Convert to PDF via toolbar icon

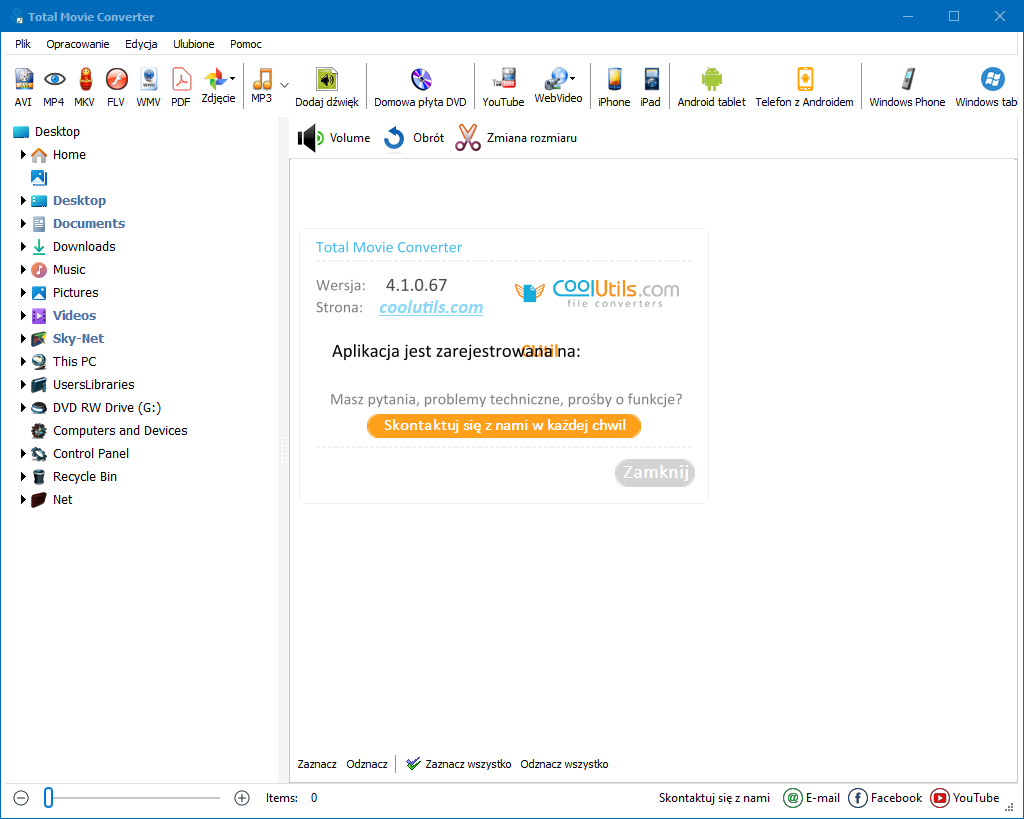(181, 88)
